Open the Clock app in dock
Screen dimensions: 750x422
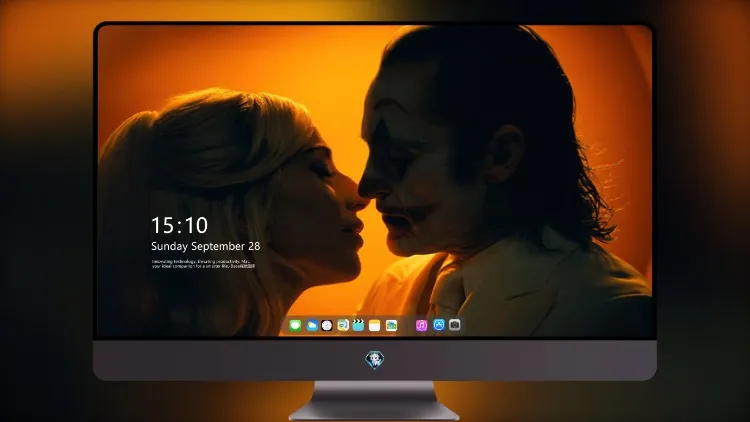[327, 326]
